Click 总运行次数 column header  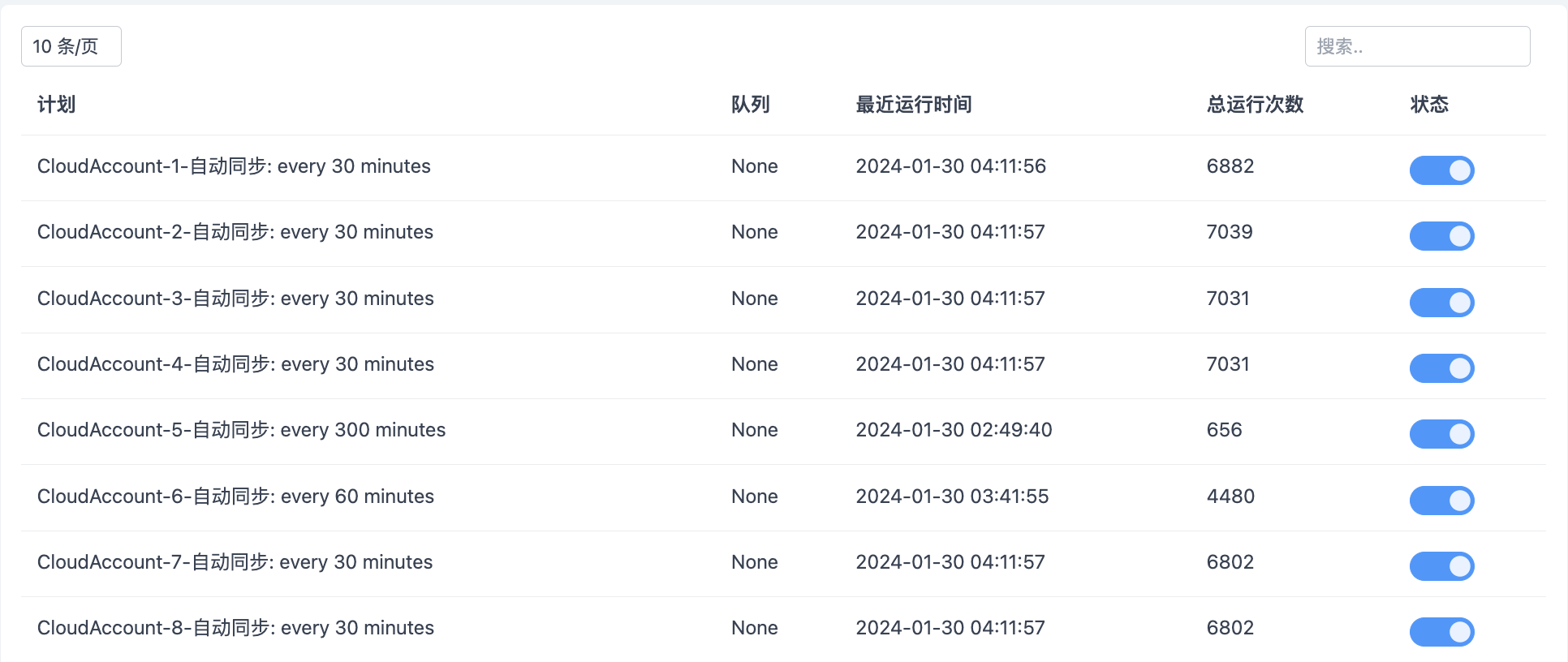pyautogui.click(x=1255, y=105)
